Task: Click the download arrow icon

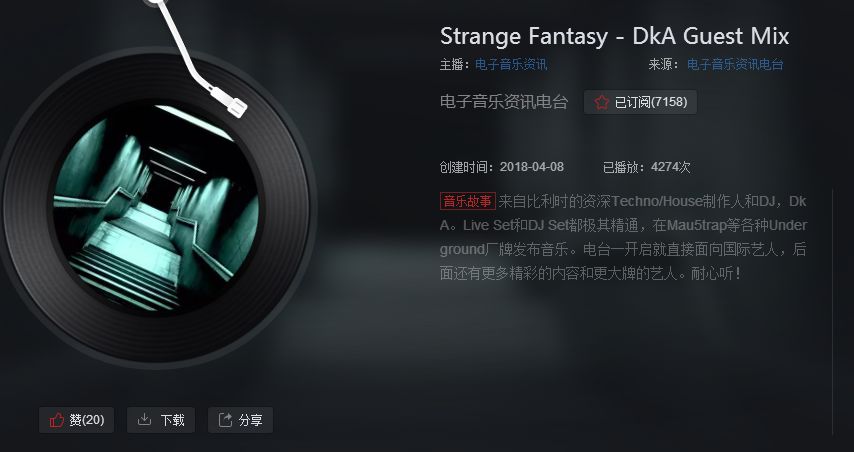Action: tap(144, 419)
